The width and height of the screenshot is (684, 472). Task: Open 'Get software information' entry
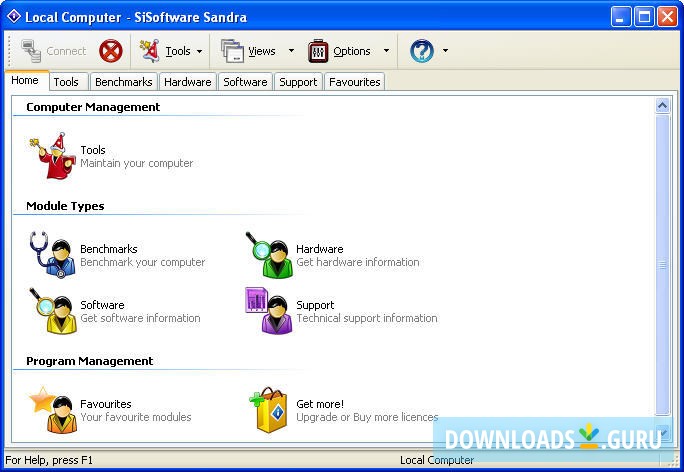click(x=140, y=318)
